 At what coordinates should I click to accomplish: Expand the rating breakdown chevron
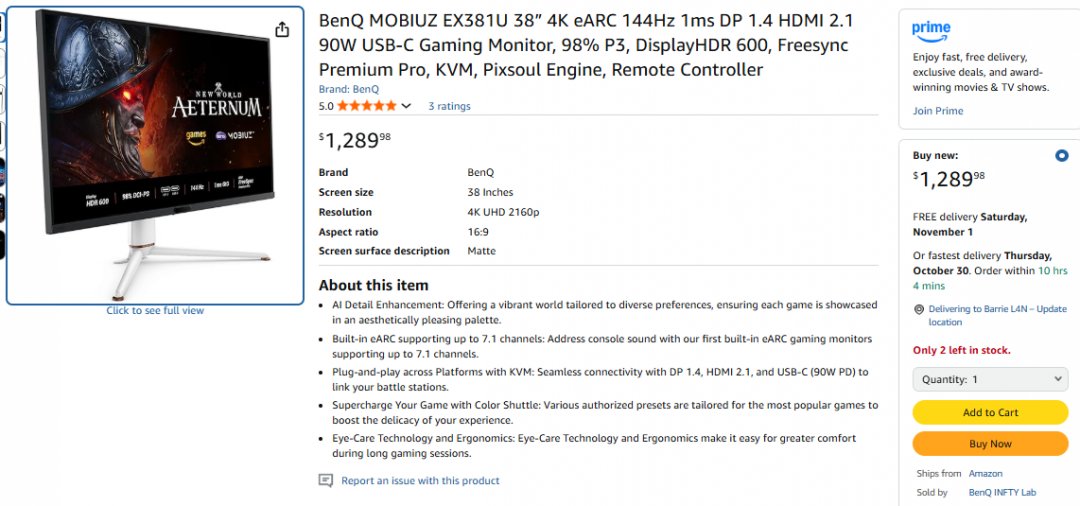pyautogui.click(x=406, y=106)
